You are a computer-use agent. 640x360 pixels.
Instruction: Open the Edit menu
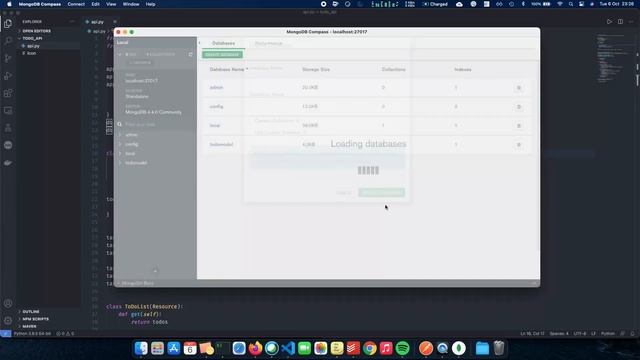[96, 4]
